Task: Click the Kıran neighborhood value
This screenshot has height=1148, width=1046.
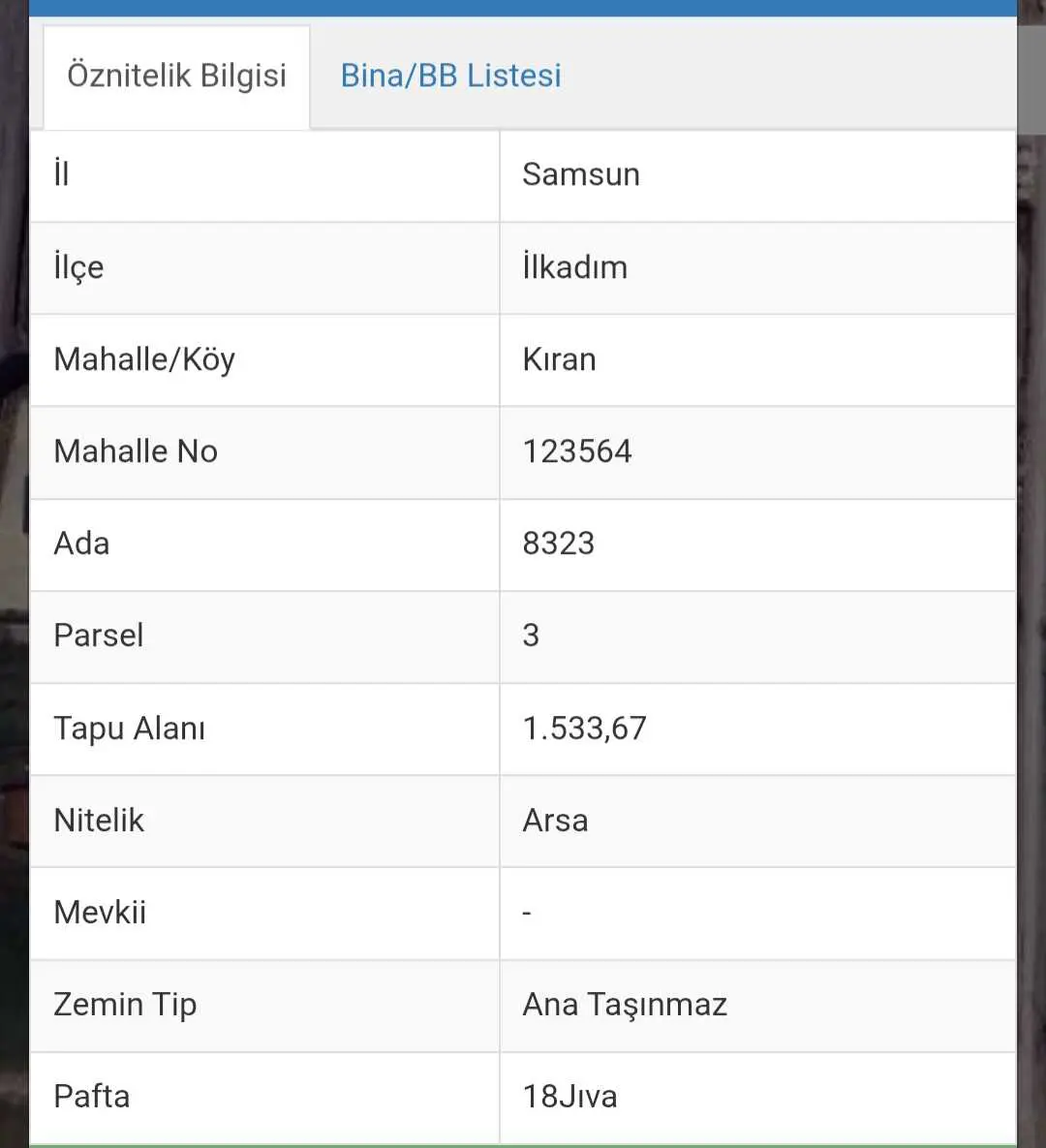Action: click(559, 359)
